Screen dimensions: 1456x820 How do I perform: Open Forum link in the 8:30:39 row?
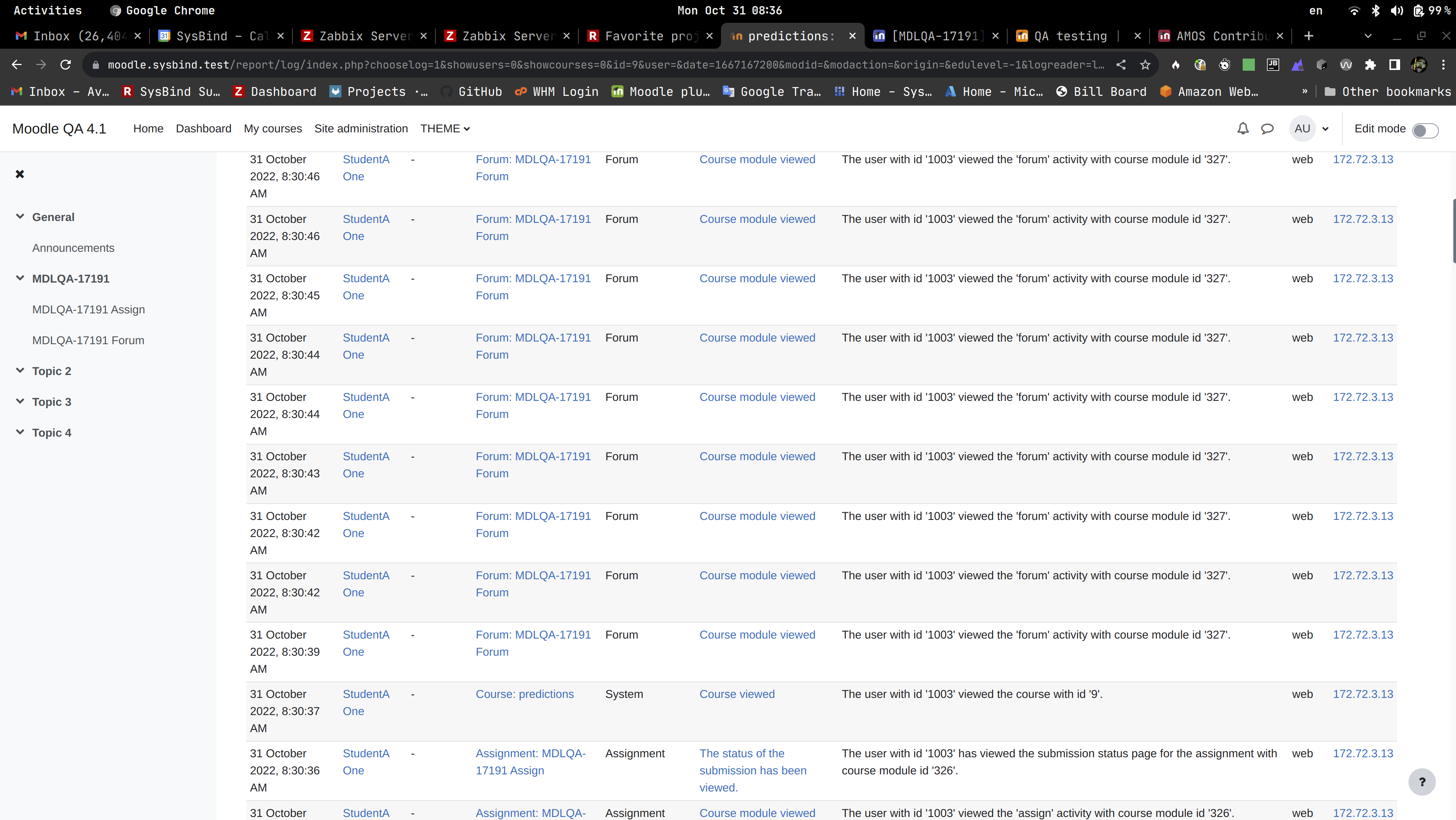point(533,643)
